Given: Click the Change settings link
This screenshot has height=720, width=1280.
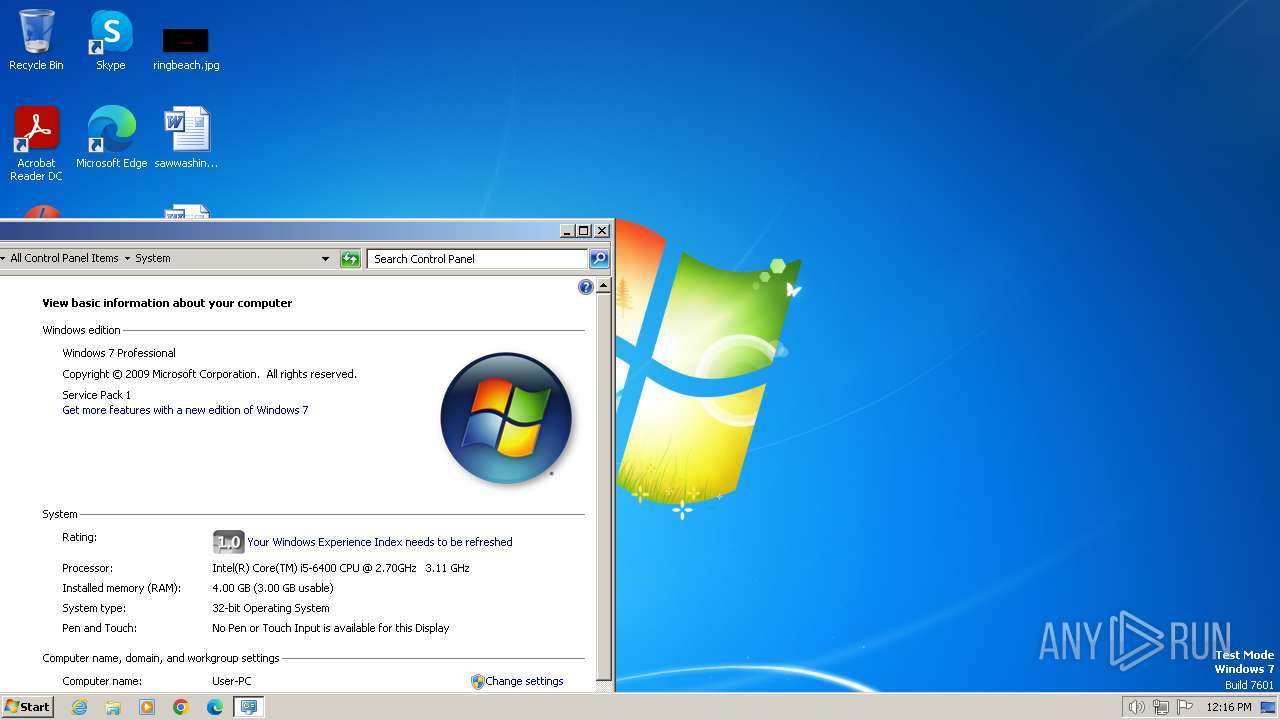Looking at the screenshot, I should pos(524,681).
